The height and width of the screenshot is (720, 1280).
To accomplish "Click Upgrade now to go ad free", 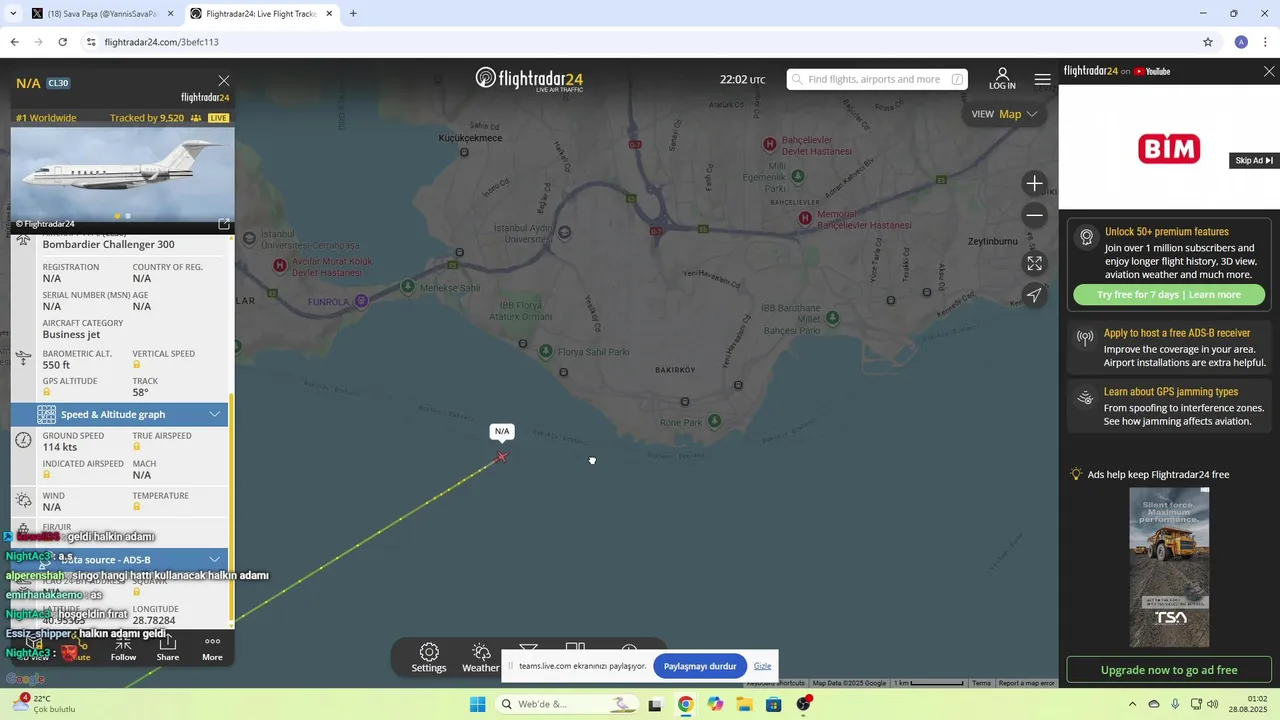I will tap(1169, 670).
